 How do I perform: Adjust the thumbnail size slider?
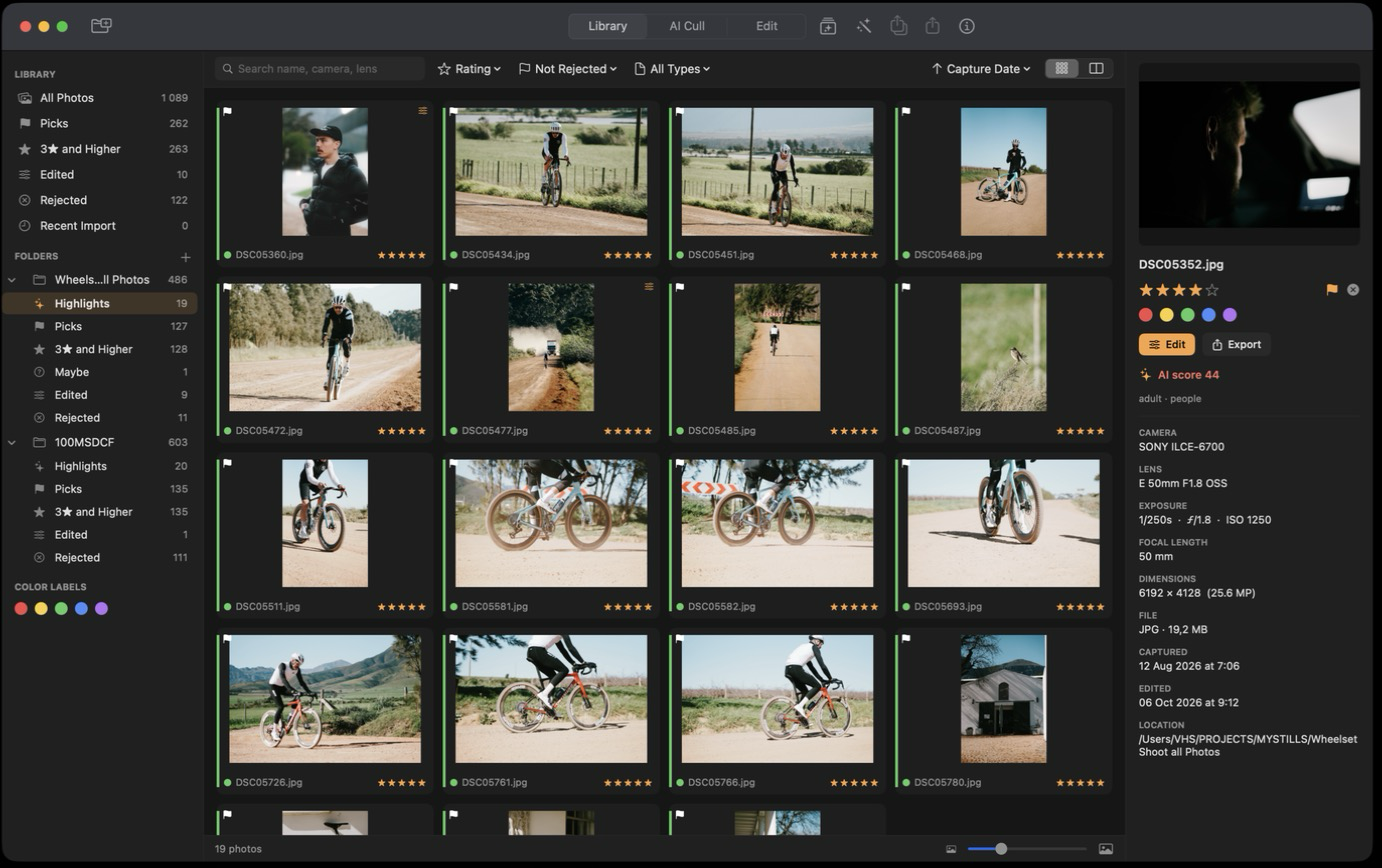point(1027,849)
